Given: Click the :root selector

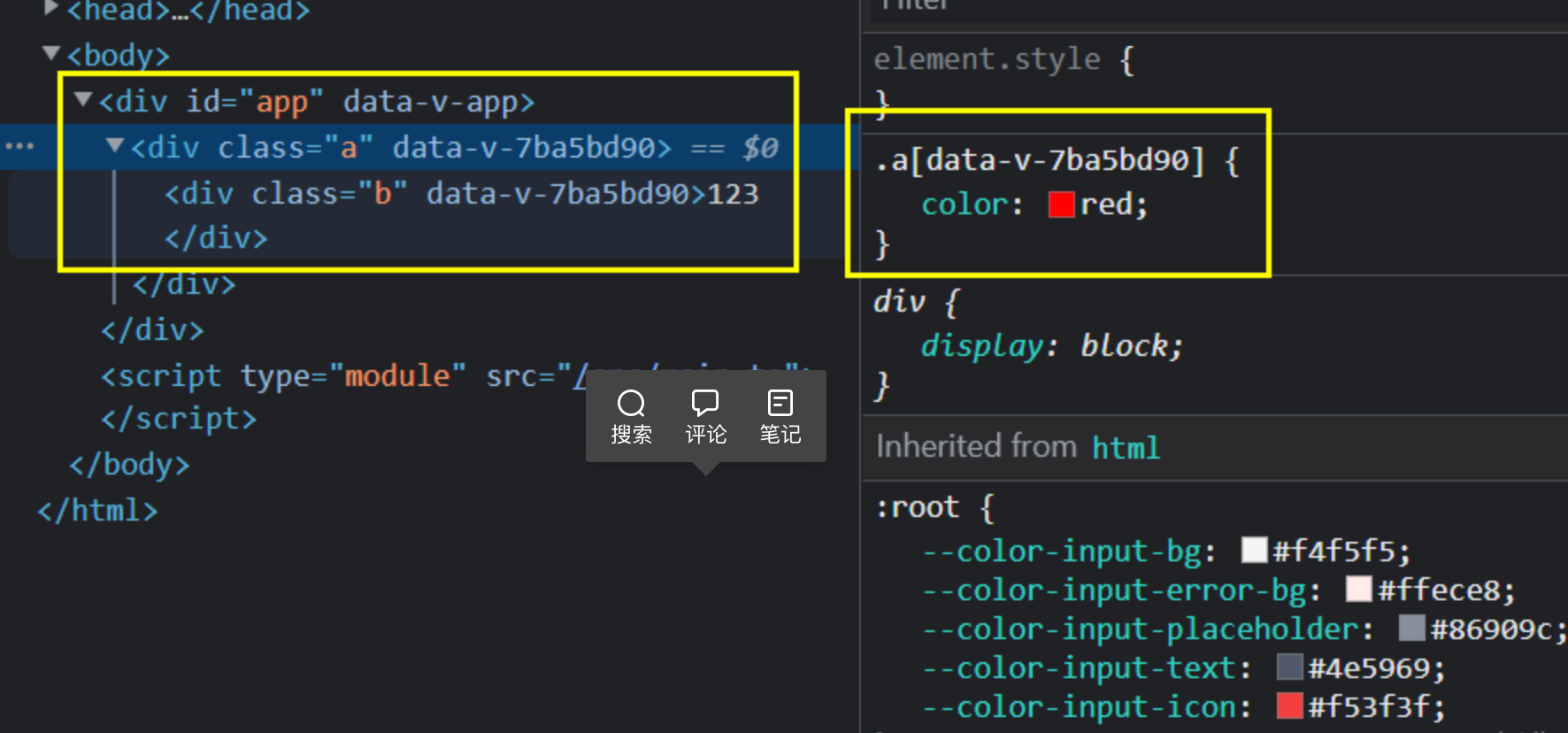Looking at the screenshot, I should click(917, 507).
